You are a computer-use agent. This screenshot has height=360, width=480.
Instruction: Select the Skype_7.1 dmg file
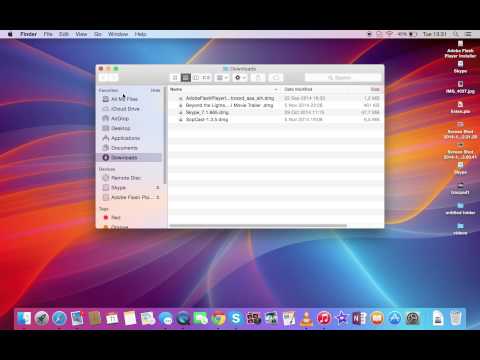(275, 112)
